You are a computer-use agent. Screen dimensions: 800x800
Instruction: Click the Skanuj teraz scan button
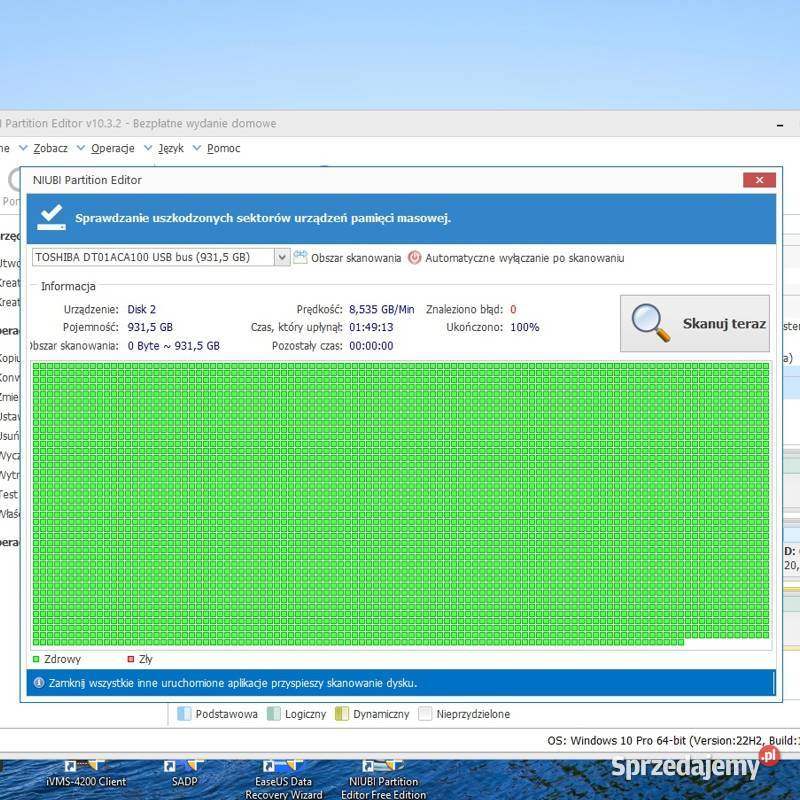[694, 323]
